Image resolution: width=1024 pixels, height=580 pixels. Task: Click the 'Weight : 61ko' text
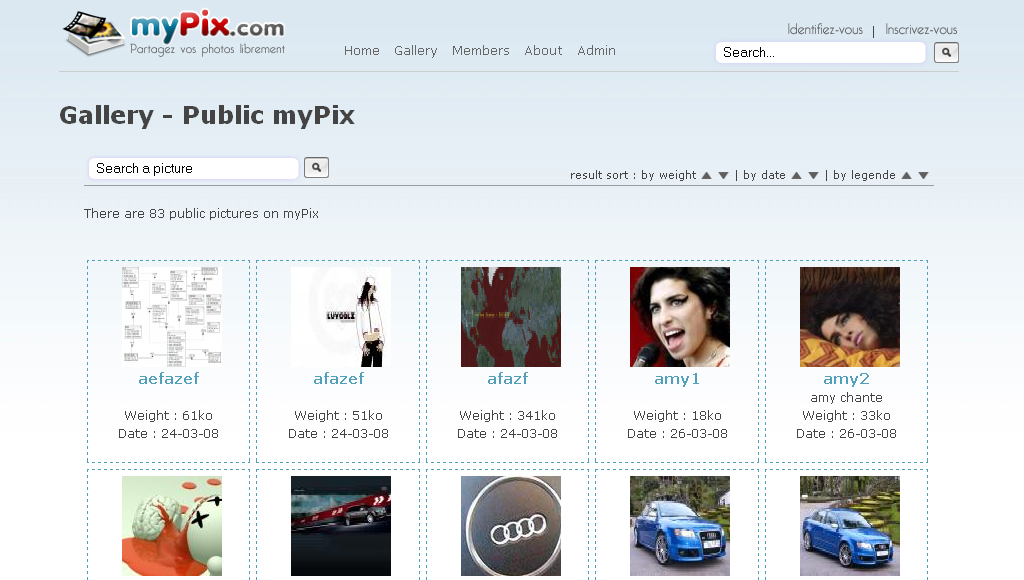tap(168, 415)
